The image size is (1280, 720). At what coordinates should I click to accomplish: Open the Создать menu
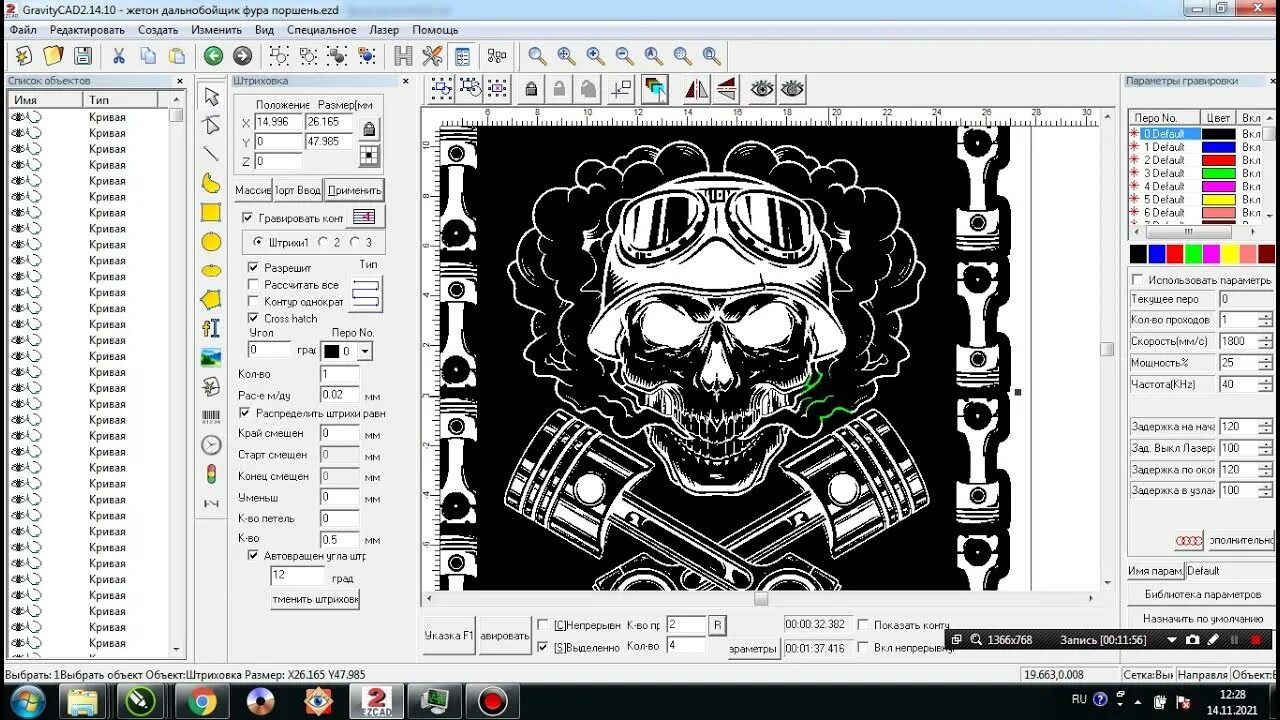click(x=158, y=30)
